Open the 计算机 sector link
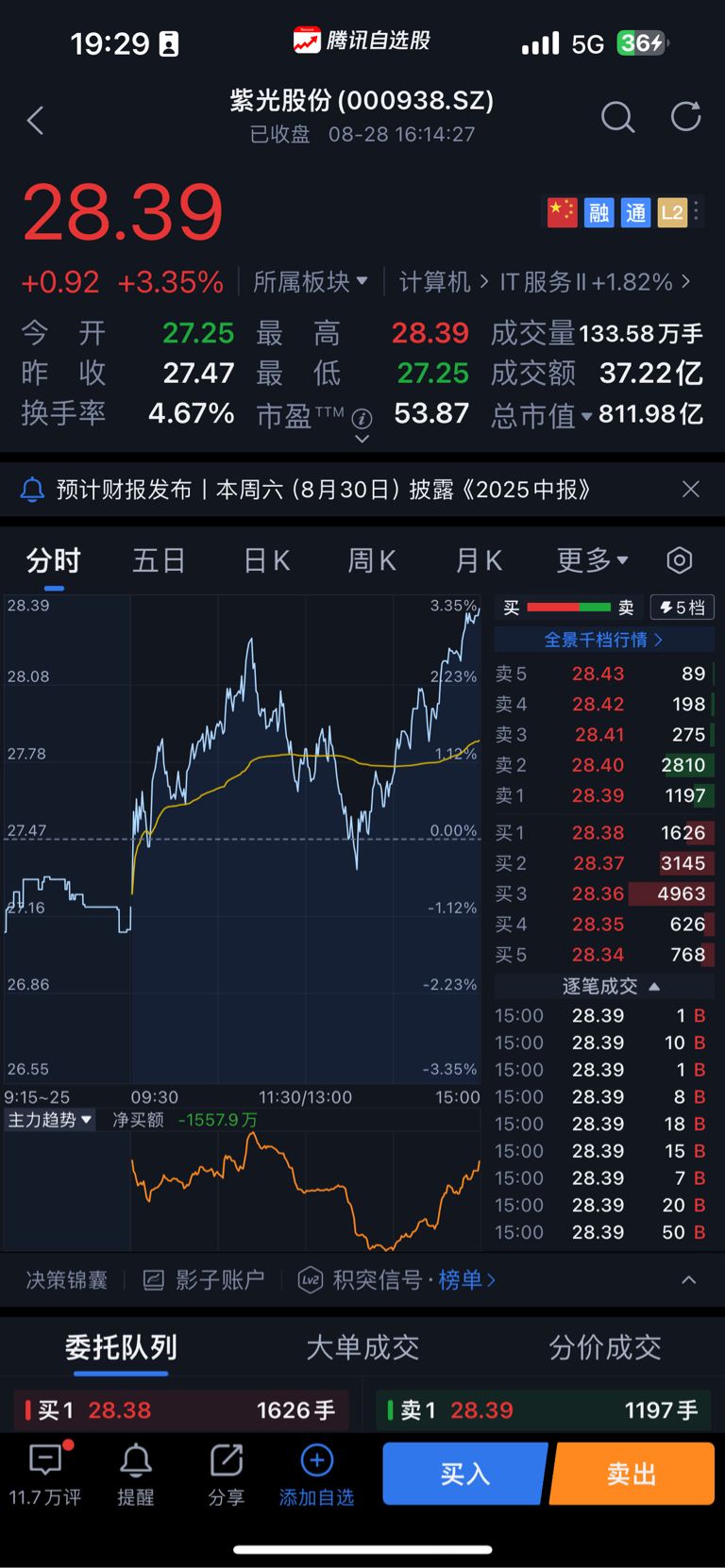Image resolution: width=725 pixels, height=1568 pixels. [444, 282]
